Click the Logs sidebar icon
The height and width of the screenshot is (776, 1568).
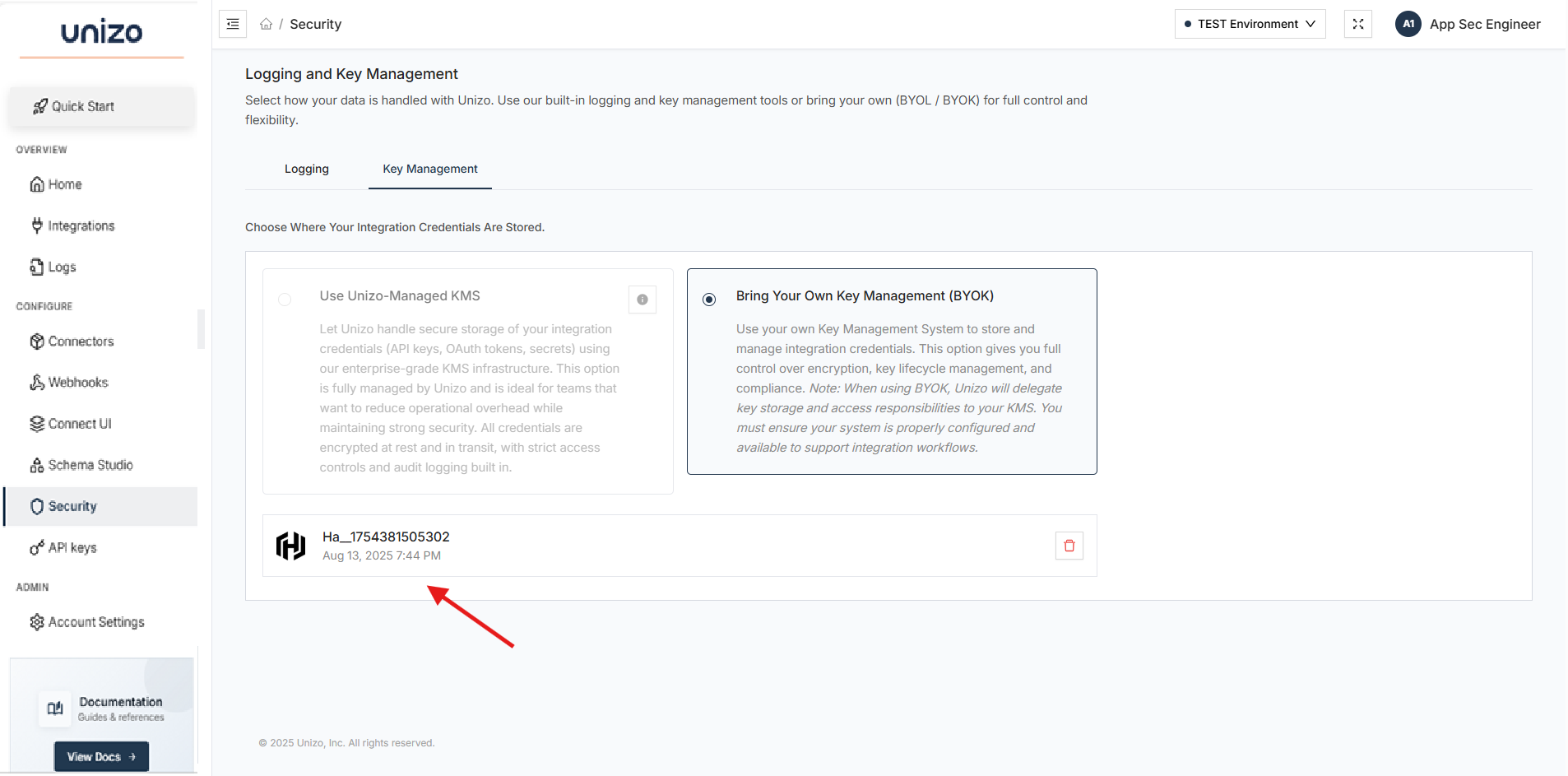pos(37,267)
